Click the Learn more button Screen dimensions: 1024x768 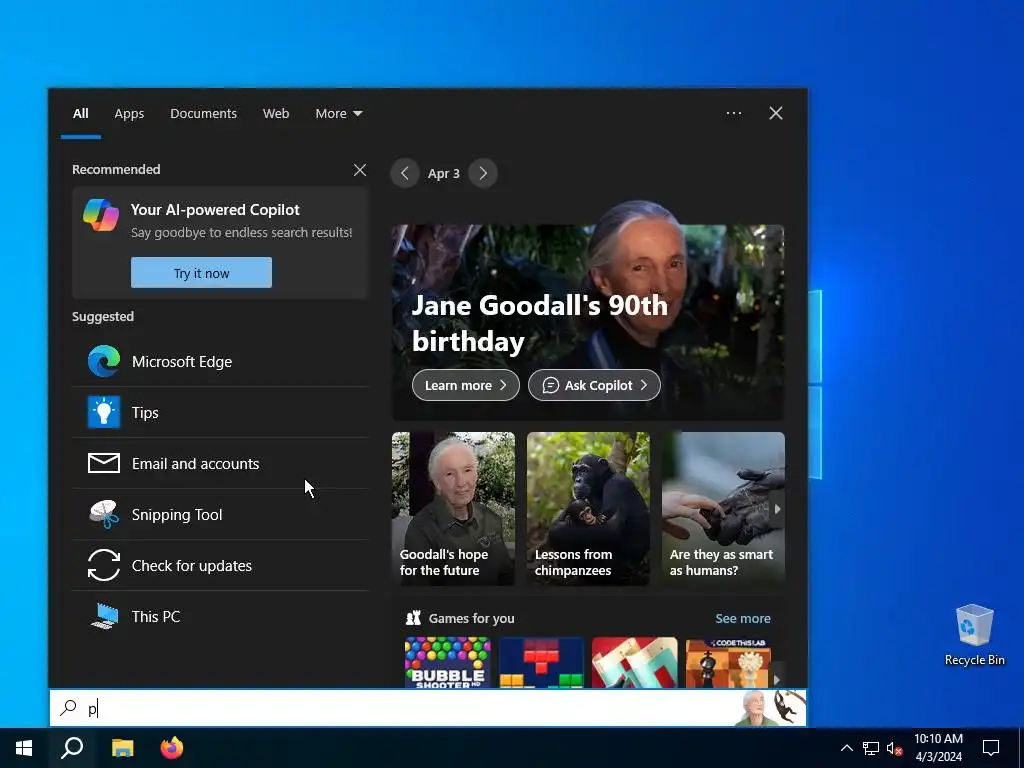(466, 385)
